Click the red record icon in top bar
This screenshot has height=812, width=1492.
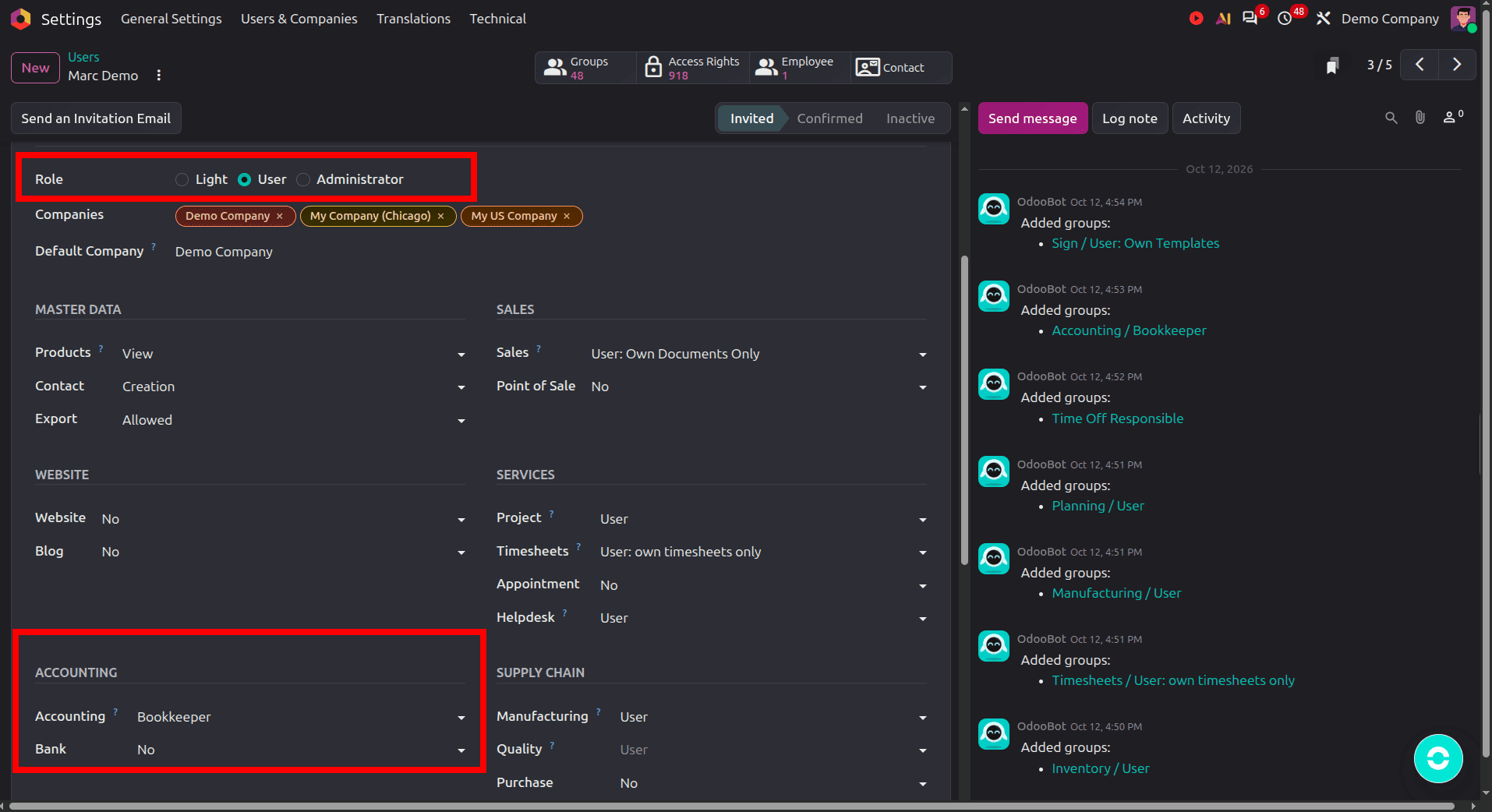pyautogui.click(x=1196, y=18)
